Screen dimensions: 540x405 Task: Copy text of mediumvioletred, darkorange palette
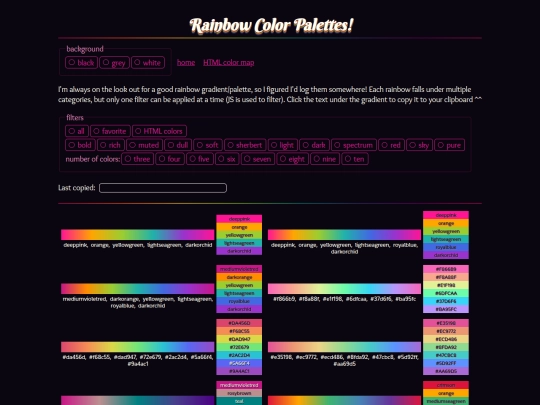point(138,302)
